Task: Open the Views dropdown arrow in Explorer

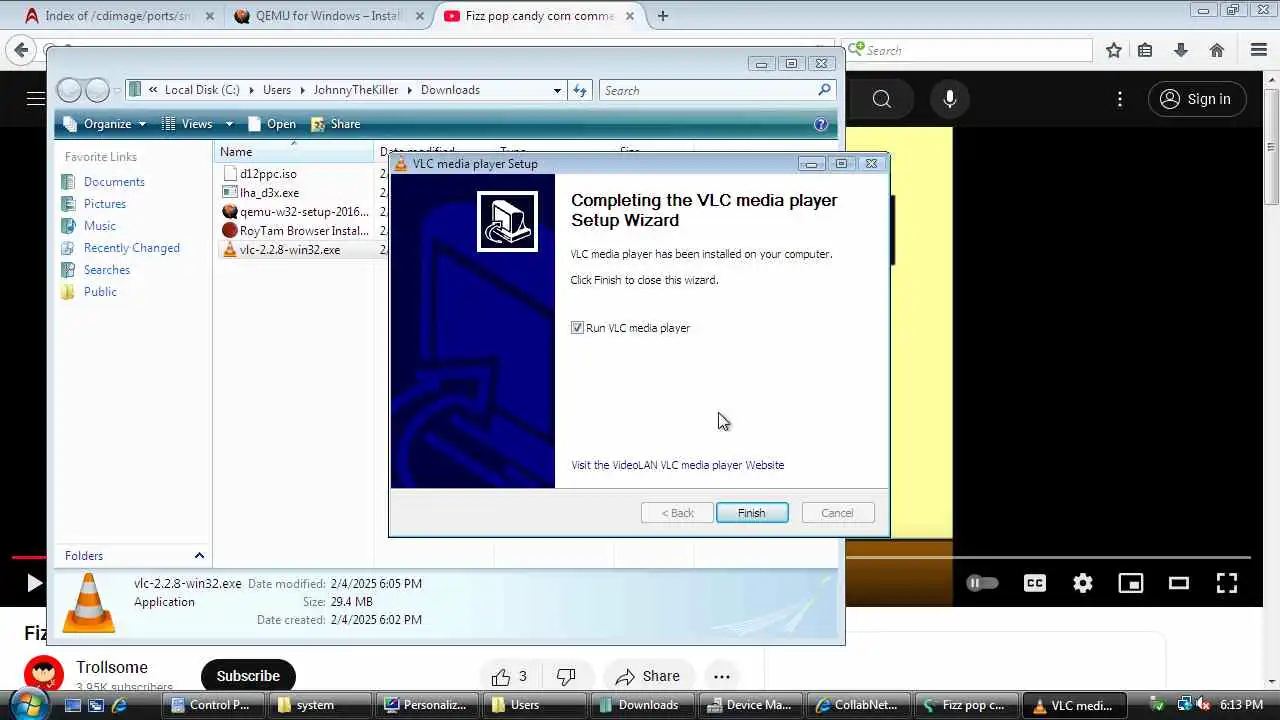Action: 229,124
